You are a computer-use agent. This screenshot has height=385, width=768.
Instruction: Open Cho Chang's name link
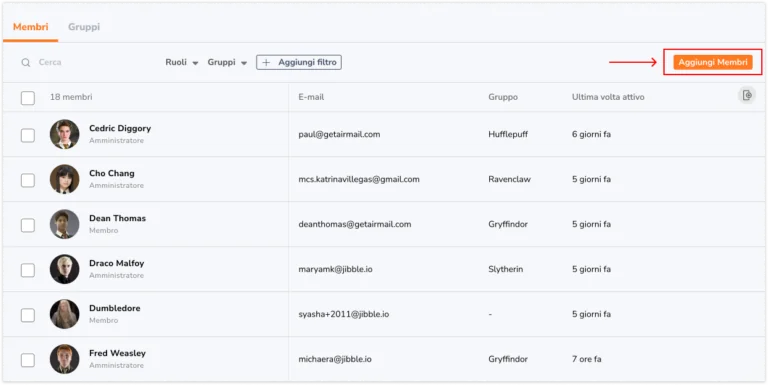pos(112,173)
